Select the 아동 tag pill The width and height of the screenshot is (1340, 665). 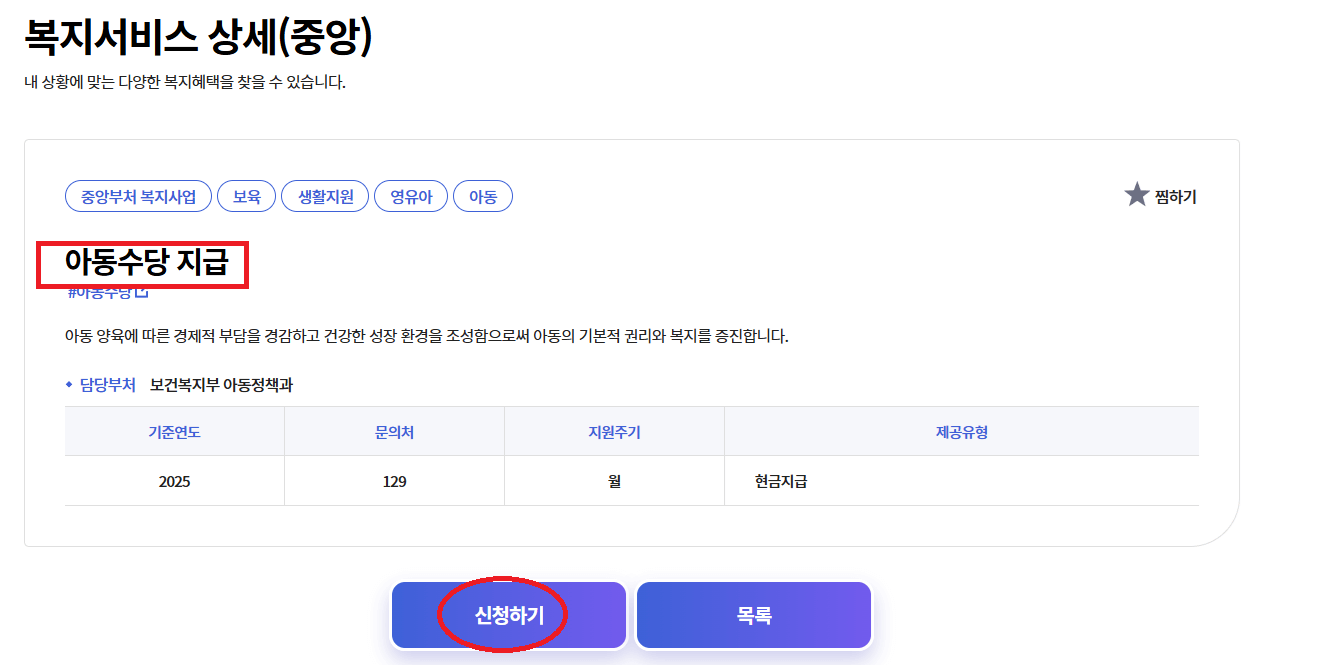coord(482,196)
